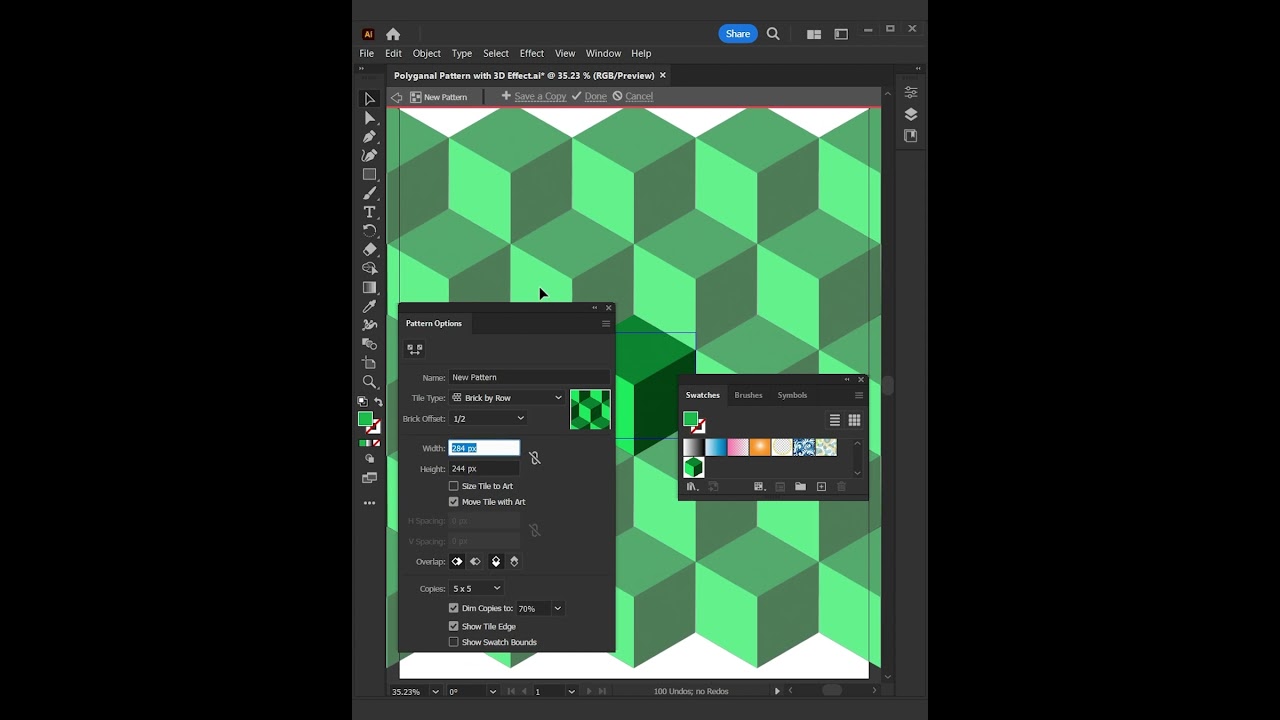Screen dimensions: 1280x720
Task: Switch to the Symbols tab
Action: [792, 395]
